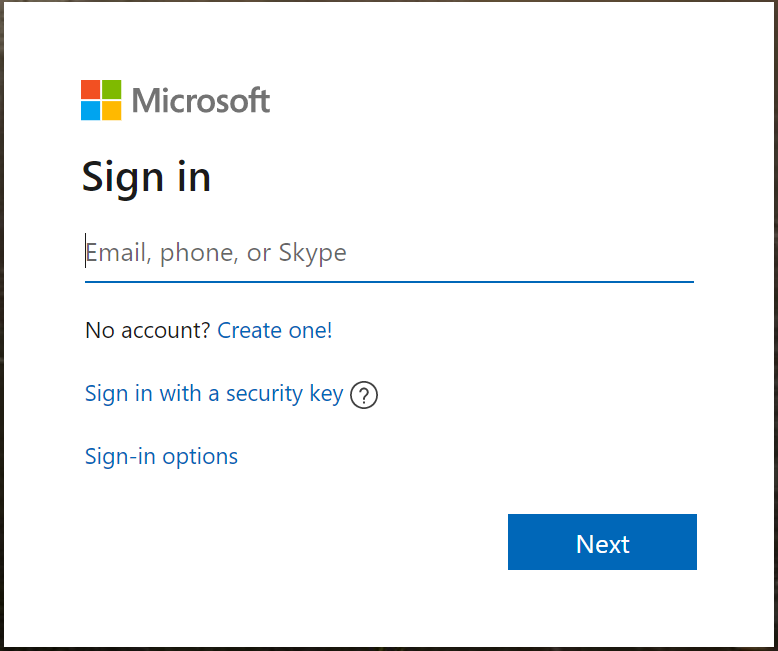Image resolution: width=778 pixels, height=651 pixels.
Task: Click the Microsoft wordmark text
Action: [201, 101]
